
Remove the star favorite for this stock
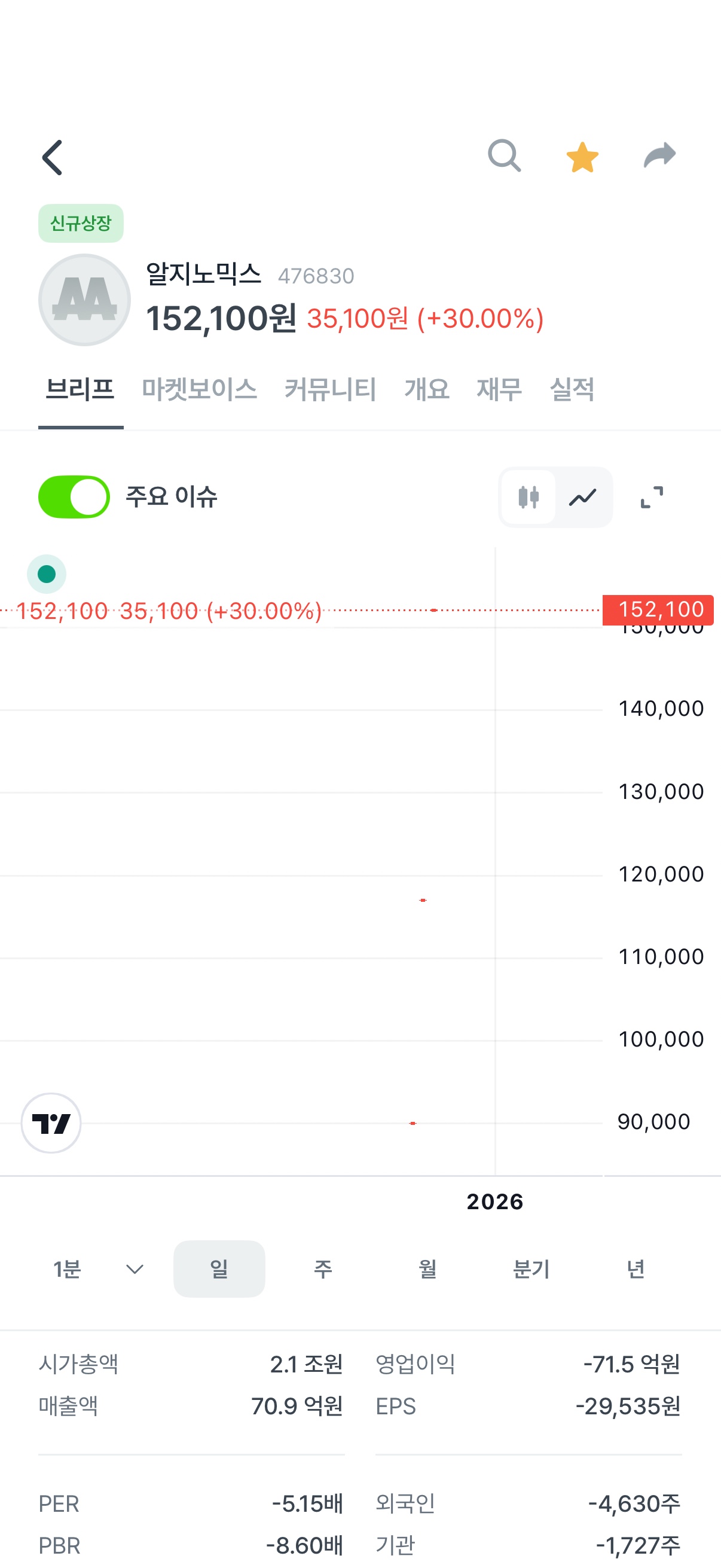(582, 157)
